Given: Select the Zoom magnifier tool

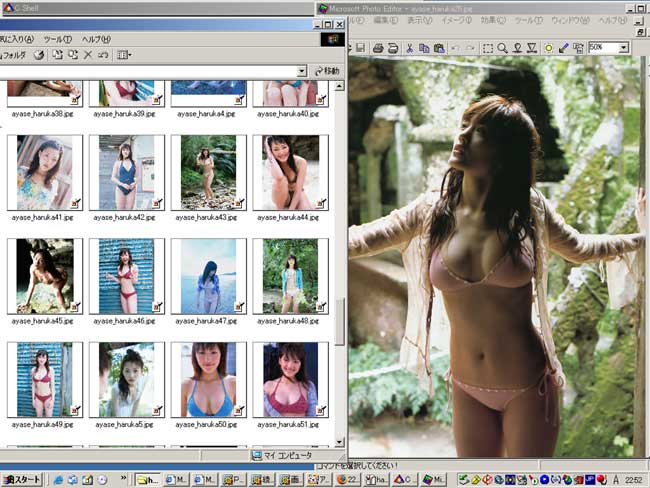Looking at the screenshot, I should [502, 48].
